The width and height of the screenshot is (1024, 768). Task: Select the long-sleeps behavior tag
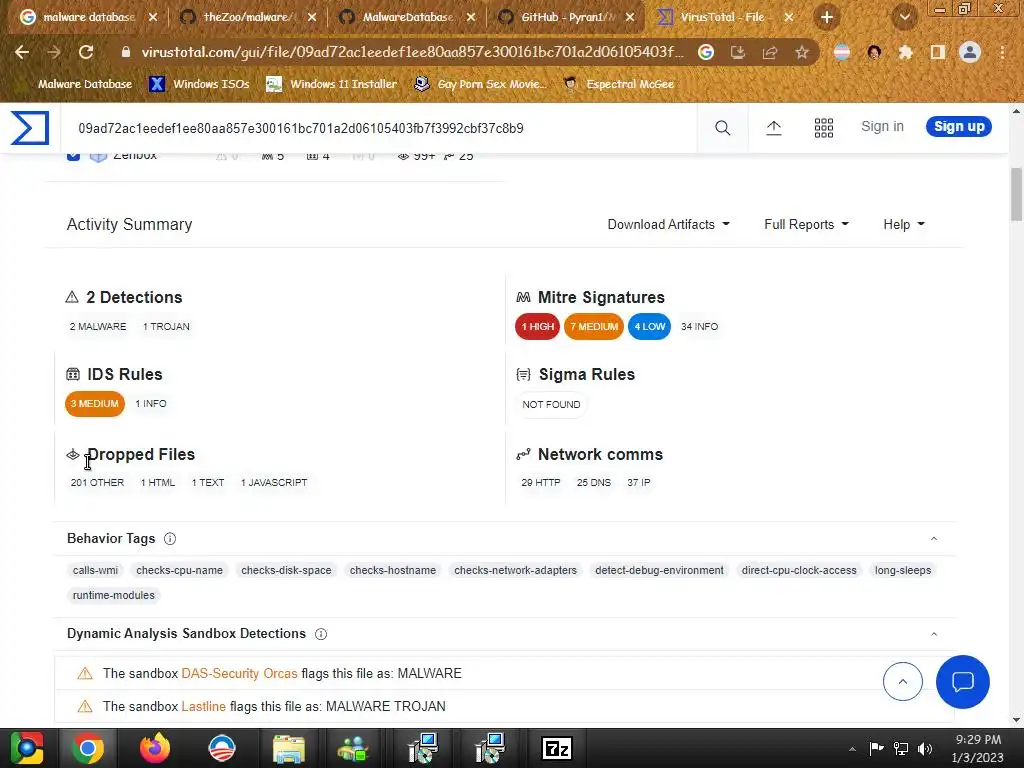coord(903,570)
